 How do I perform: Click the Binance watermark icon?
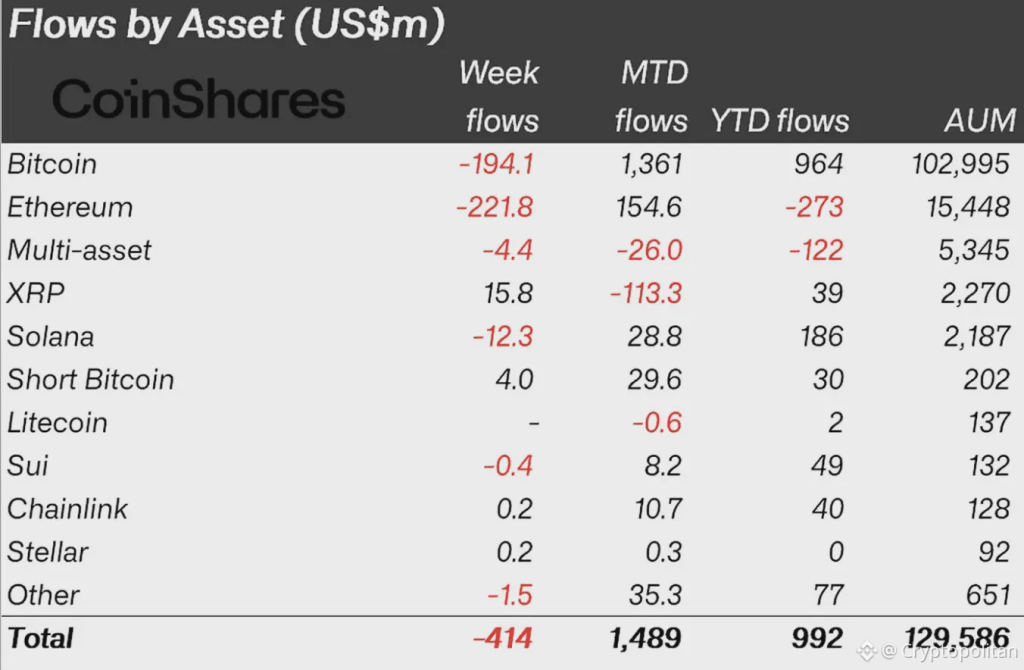pos(865,652)
